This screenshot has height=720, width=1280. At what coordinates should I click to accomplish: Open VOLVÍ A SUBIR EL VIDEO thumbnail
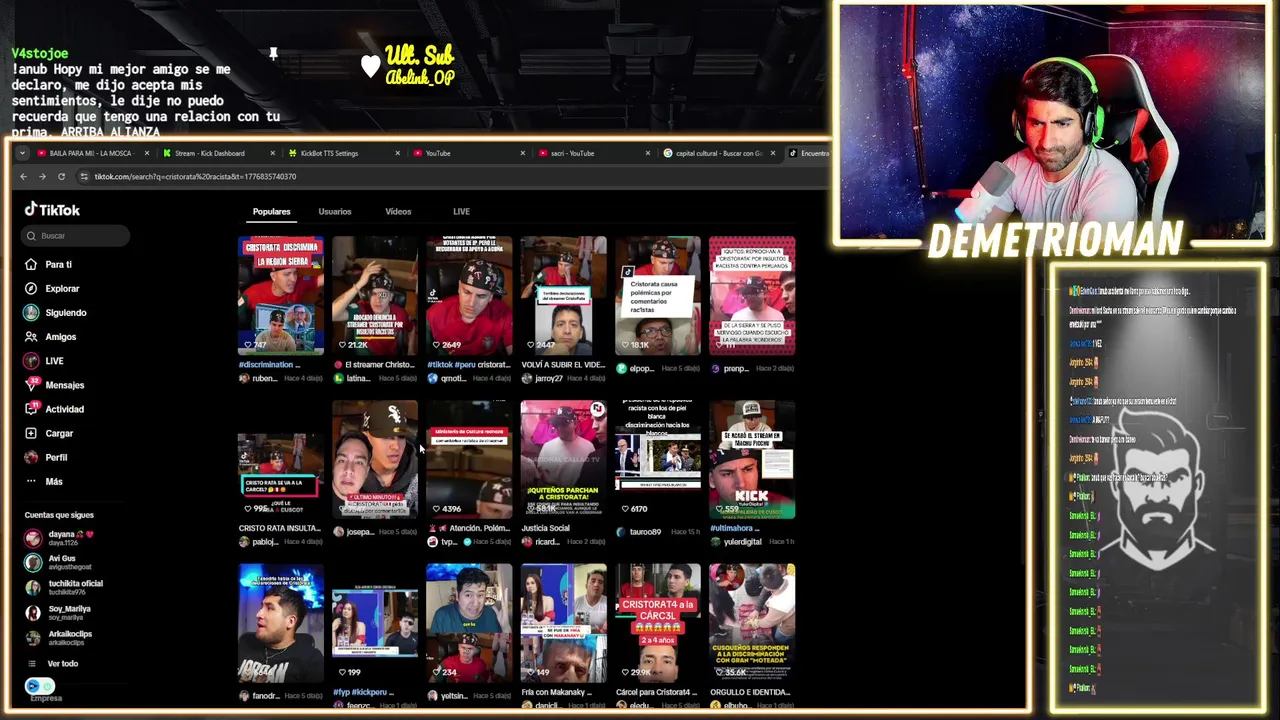coord(563,296)
